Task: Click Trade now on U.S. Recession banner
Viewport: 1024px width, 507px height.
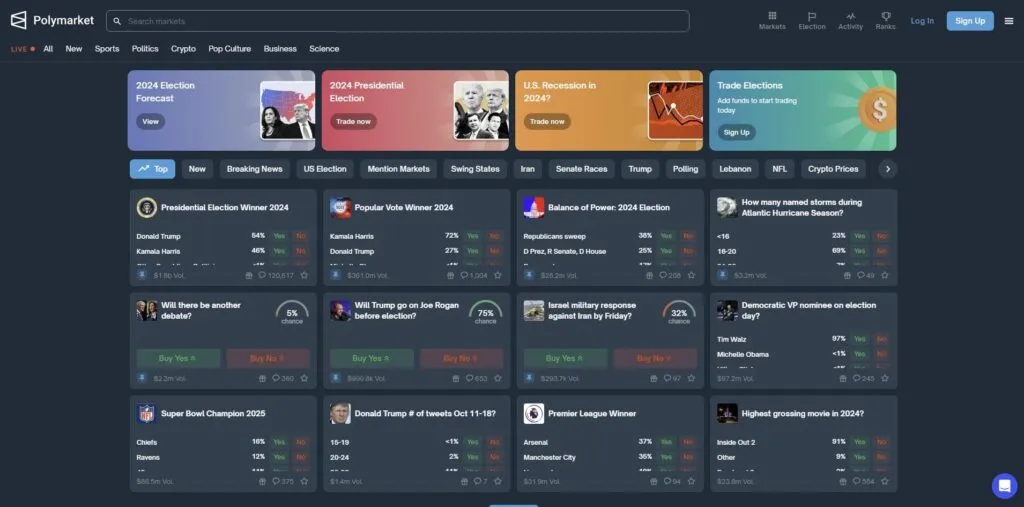Action: click(547, 122)
